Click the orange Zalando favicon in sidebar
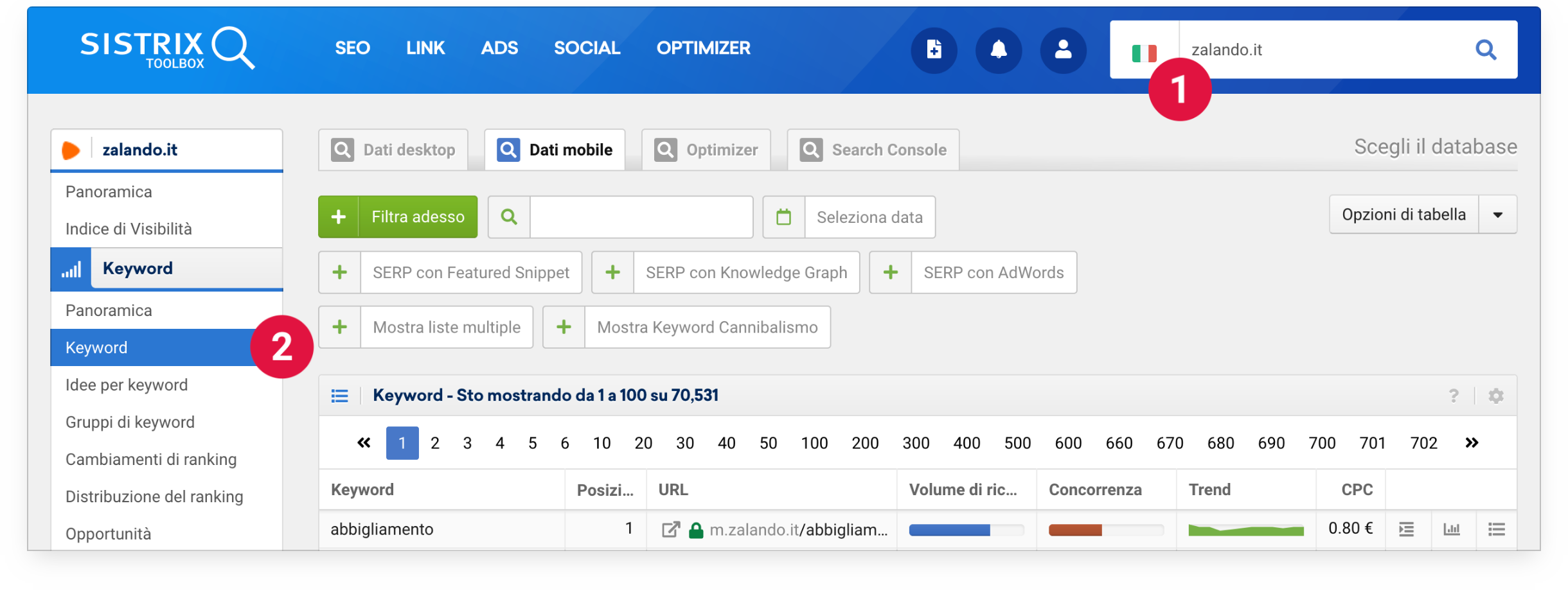The image size is (1568, 596). pos(71,150)
